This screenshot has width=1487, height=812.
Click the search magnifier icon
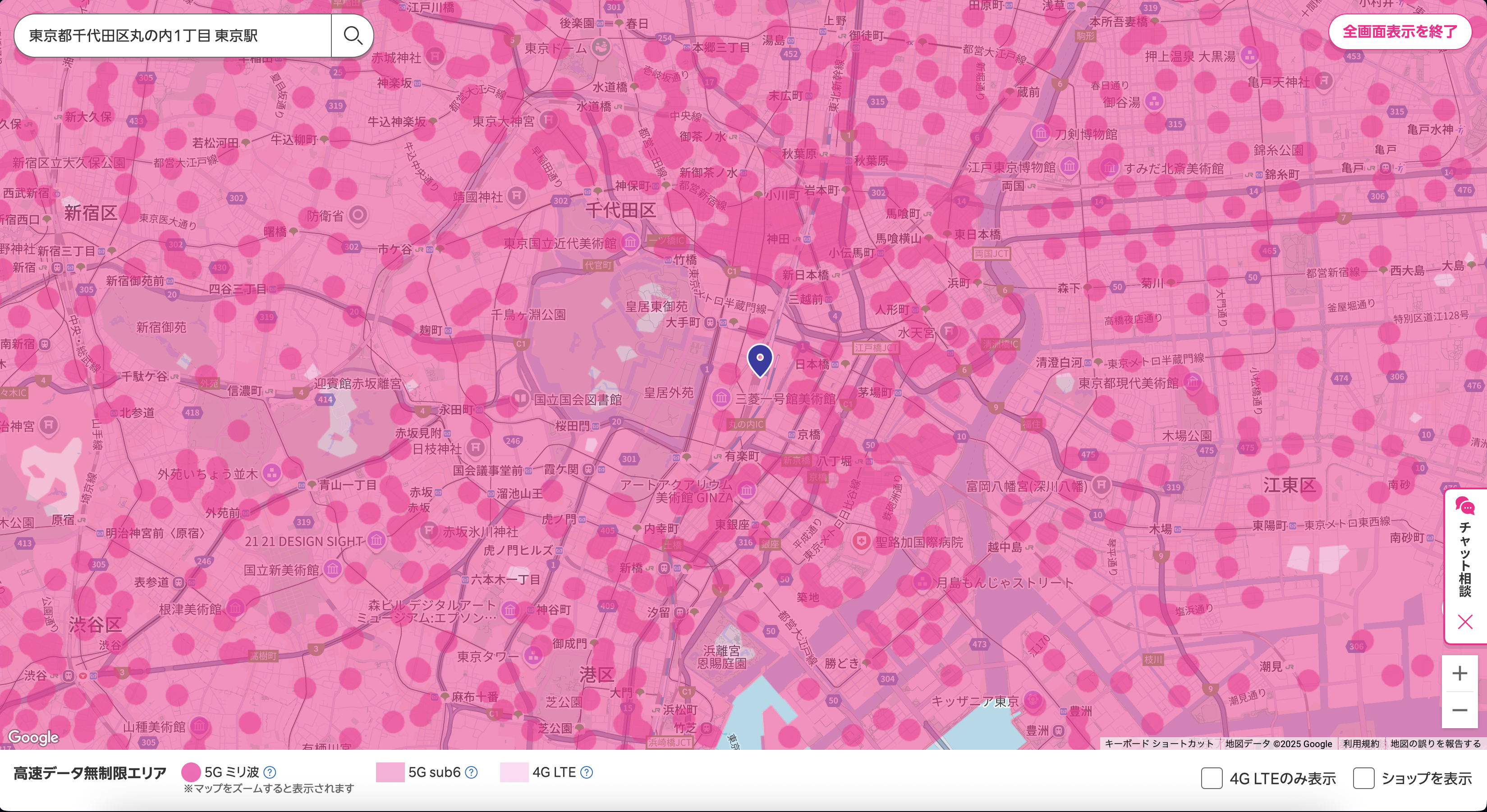tap(352, 36)
